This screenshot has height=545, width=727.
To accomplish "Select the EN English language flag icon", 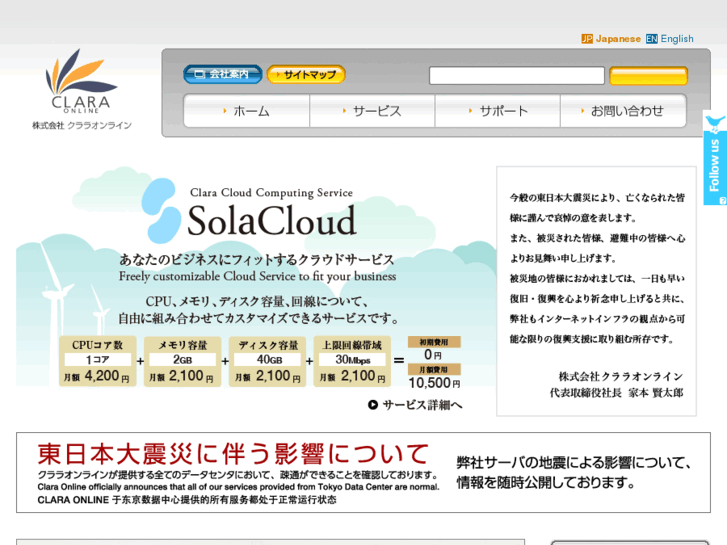I will (x=651, y=39).
